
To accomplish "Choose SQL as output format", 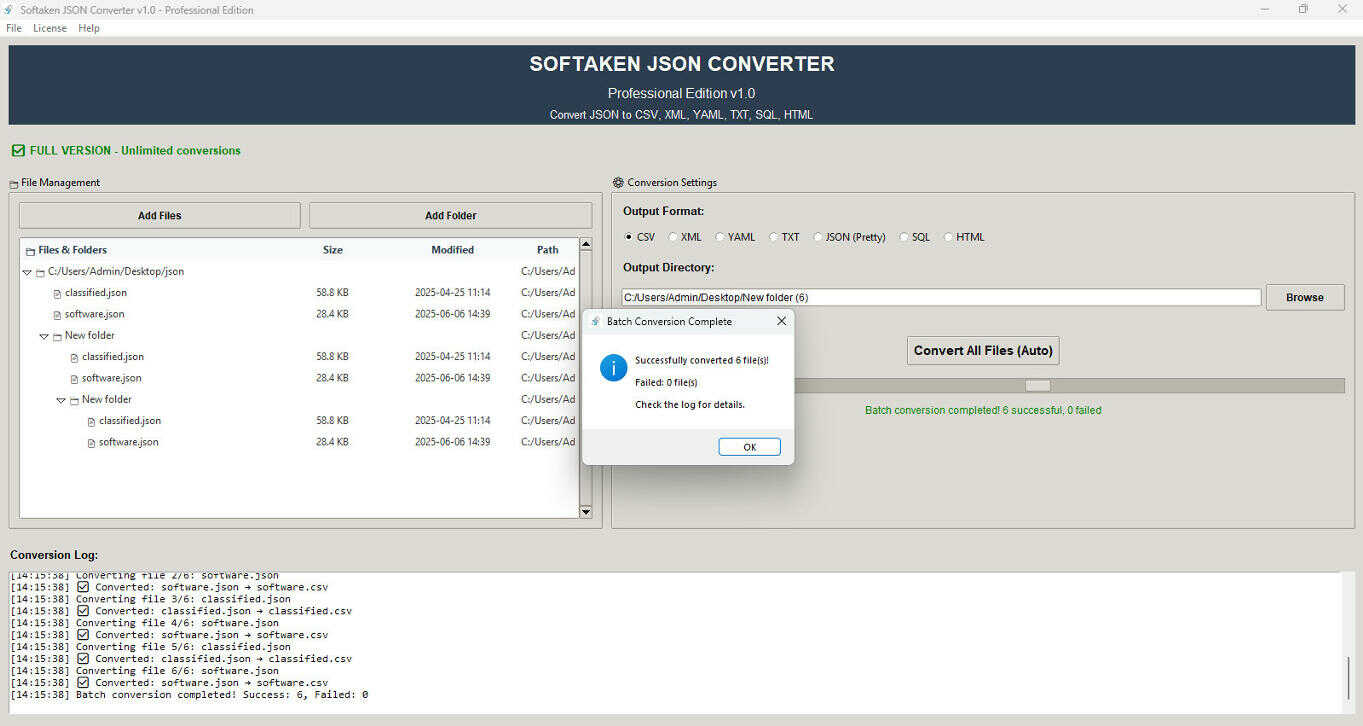I will tap(905, 237).
